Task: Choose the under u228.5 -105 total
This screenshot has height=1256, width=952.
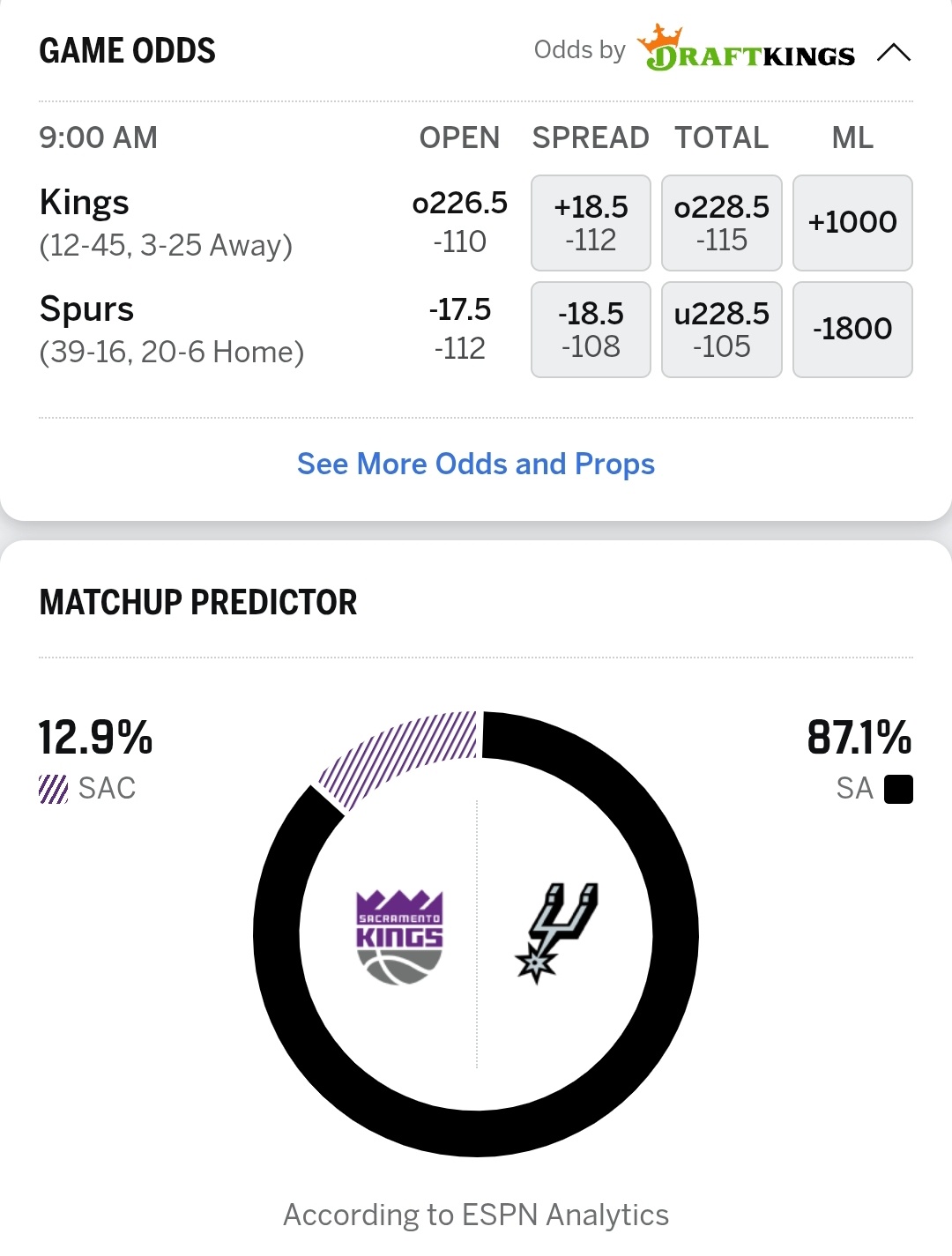Action: [721, 330]
